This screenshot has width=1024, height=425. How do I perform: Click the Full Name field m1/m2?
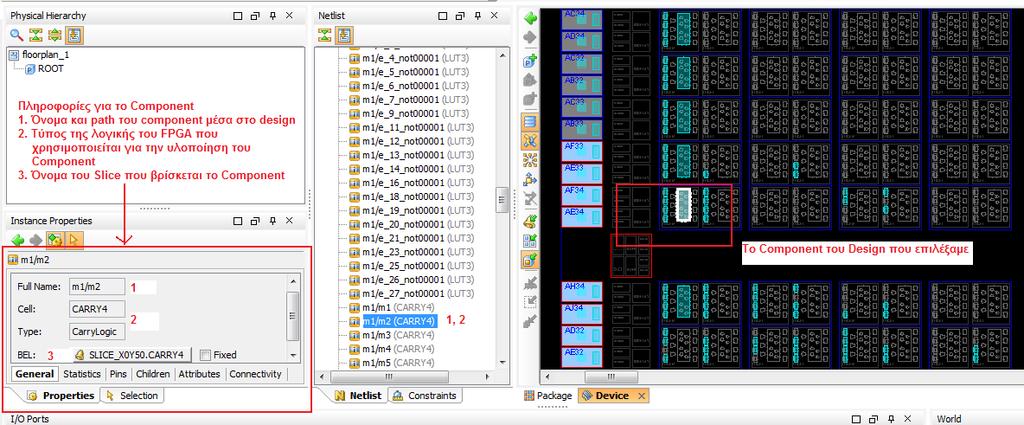[97, 287]
